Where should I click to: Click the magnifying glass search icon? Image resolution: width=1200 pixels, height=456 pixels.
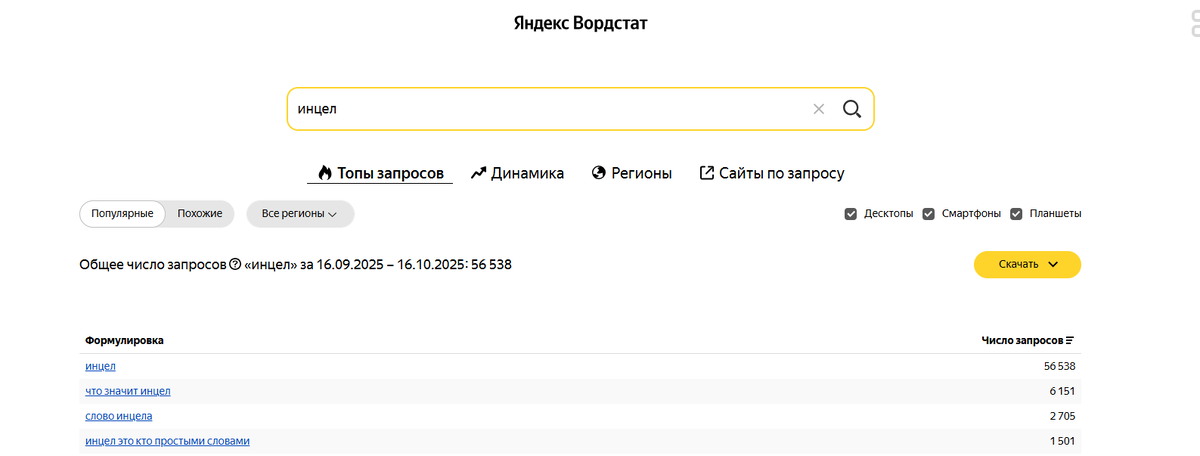852,109
